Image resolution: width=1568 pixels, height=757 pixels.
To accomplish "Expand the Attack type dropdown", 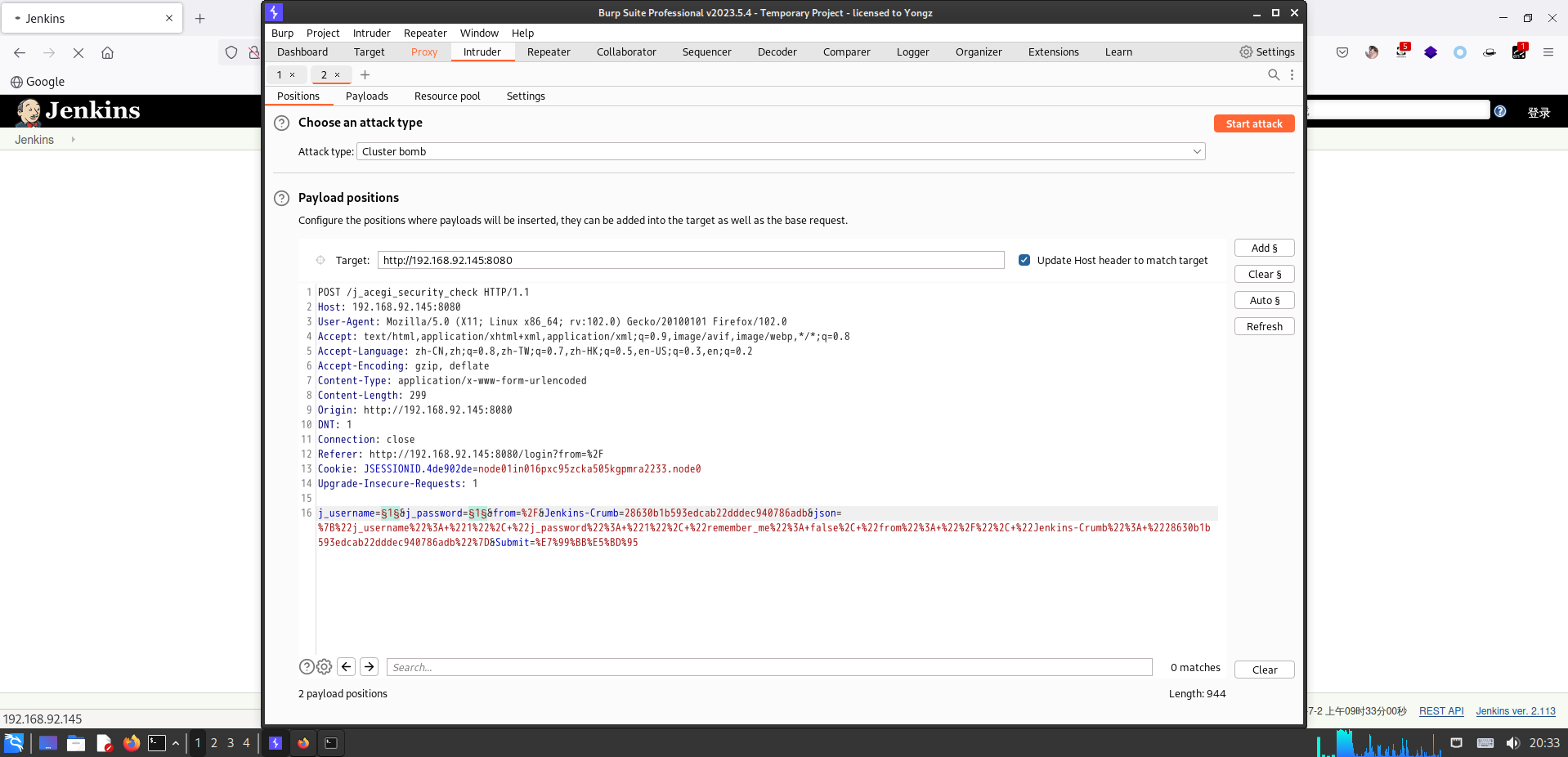I will (1196, 151).
